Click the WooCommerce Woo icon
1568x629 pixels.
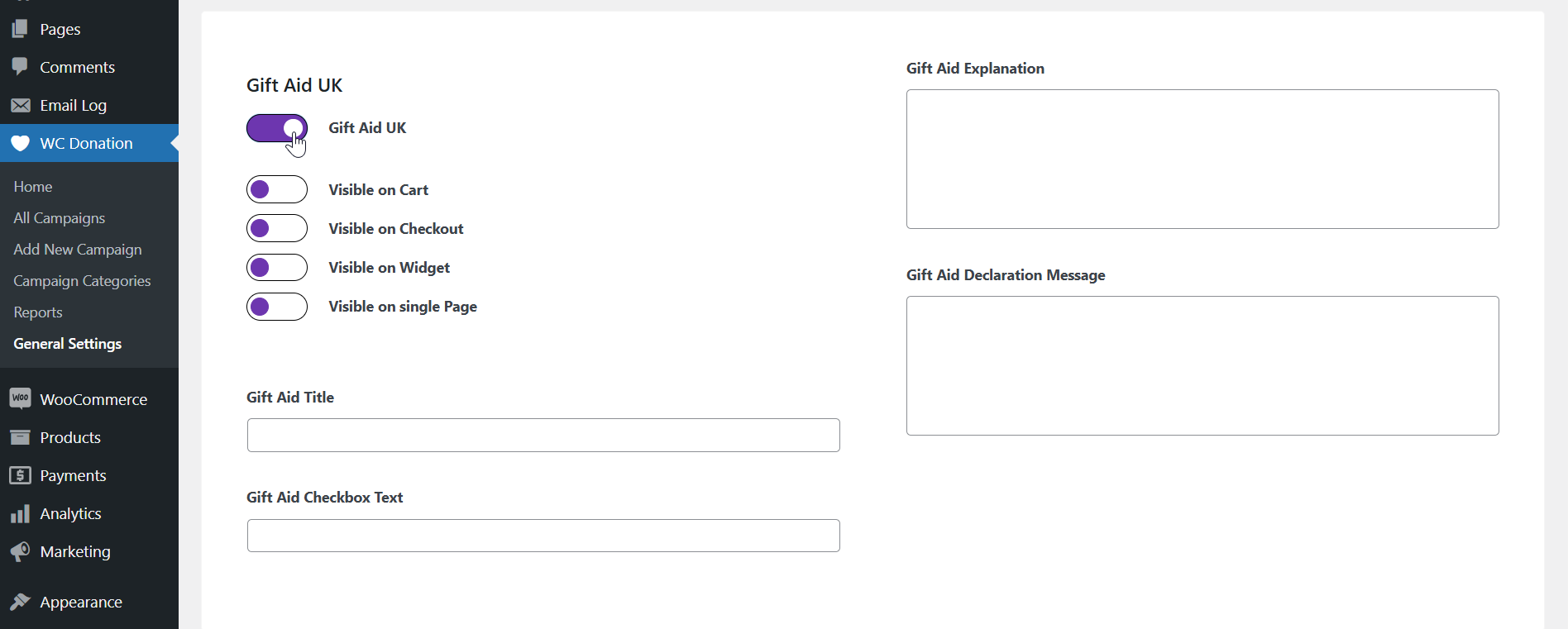pos(20,399)
